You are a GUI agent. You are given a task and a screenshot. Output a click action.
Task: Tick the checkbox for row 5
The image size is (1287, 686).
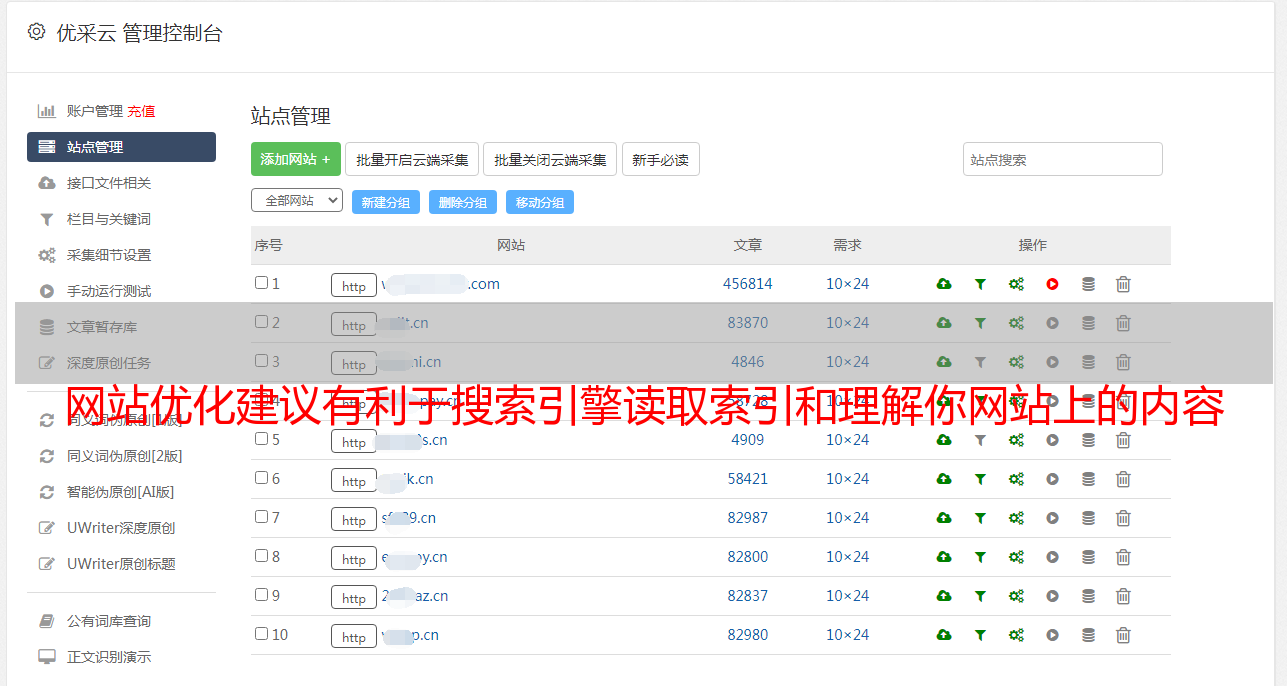[x=261, y=439]
